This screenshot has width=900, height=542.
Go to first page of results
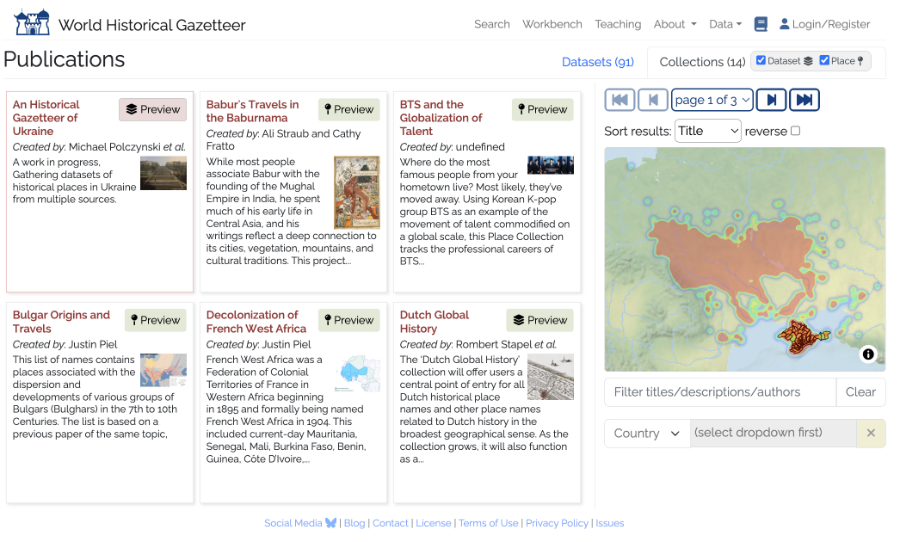(620, 100)
